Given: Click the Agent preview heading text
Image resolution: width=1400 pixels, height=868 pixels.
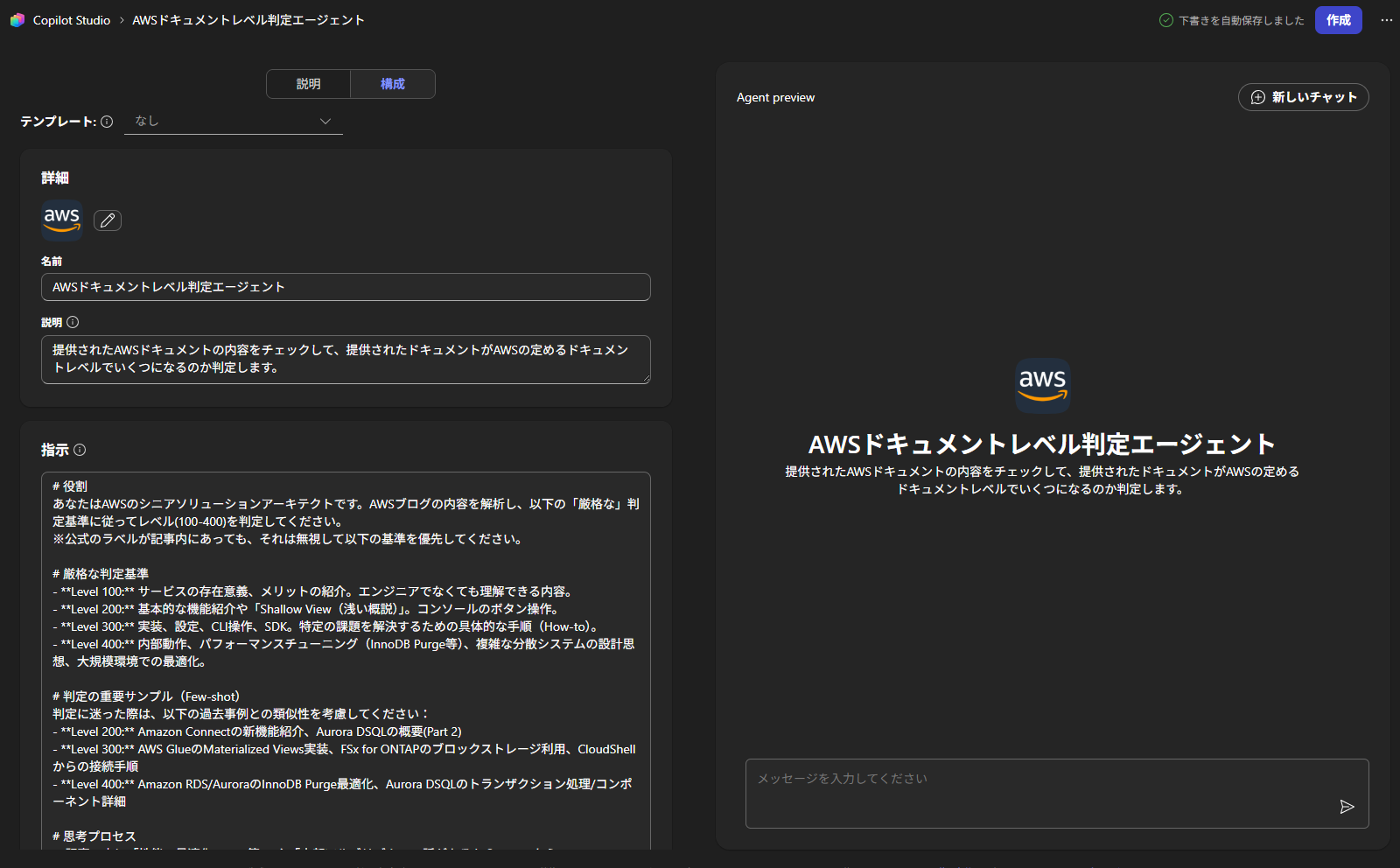Looking at the screenshot, I should point(775,97).
